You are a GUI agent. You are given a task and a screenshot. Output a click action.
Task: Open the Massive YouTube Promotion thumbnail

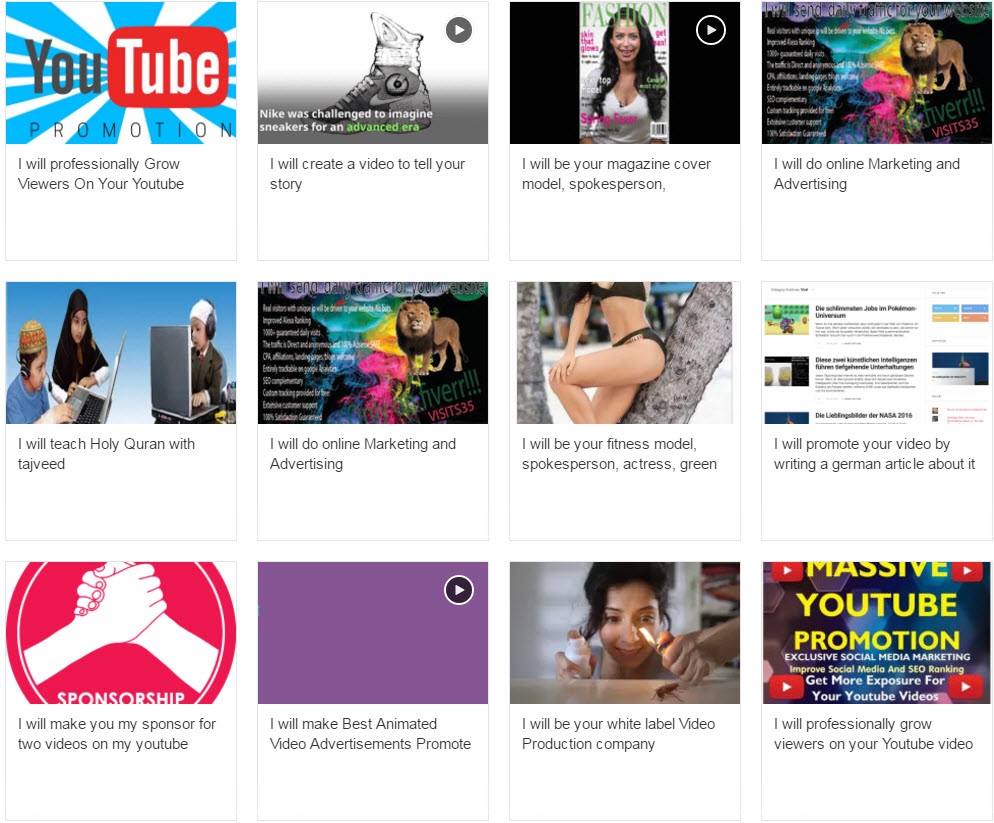coord(877,633)
